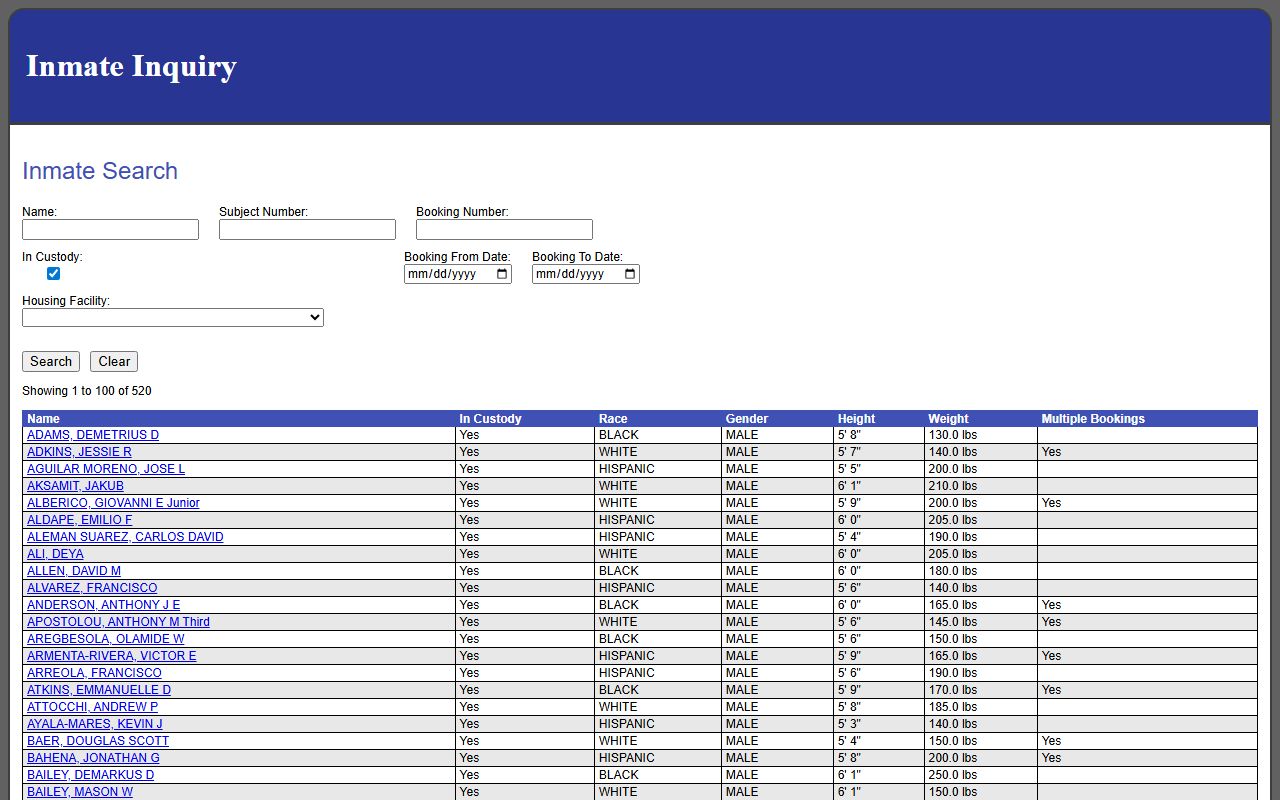Click the Inmate Inquiry page title

(x=131, y=66)
